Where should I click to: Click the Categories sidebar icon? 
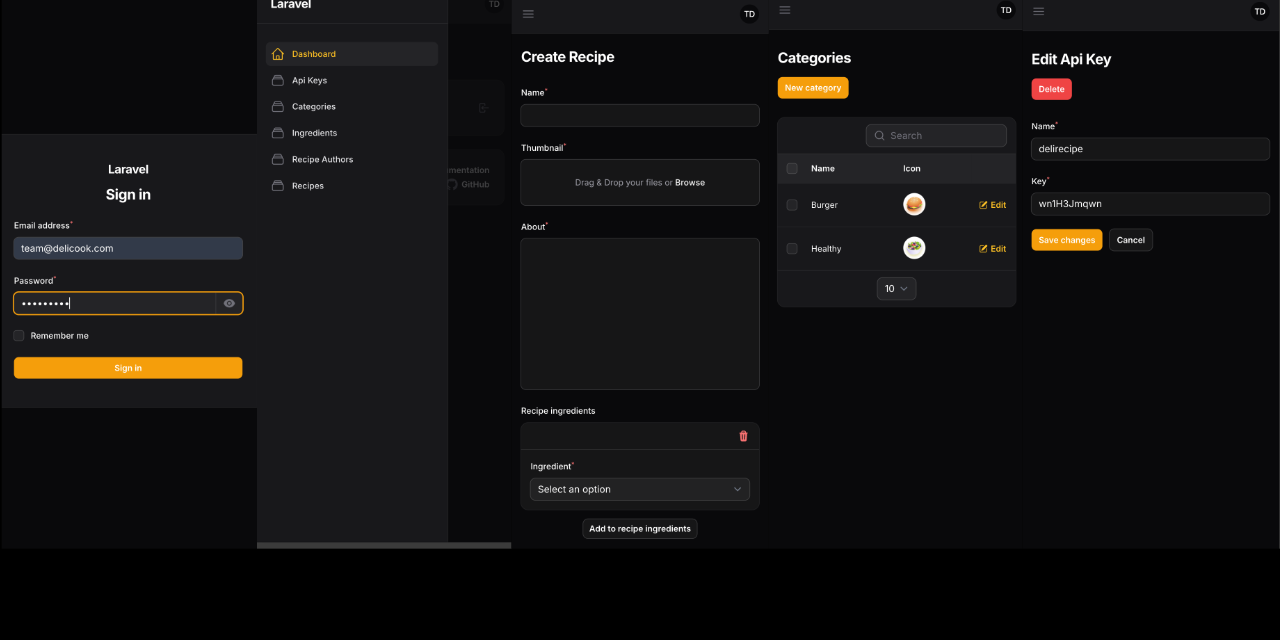(278, 106)
